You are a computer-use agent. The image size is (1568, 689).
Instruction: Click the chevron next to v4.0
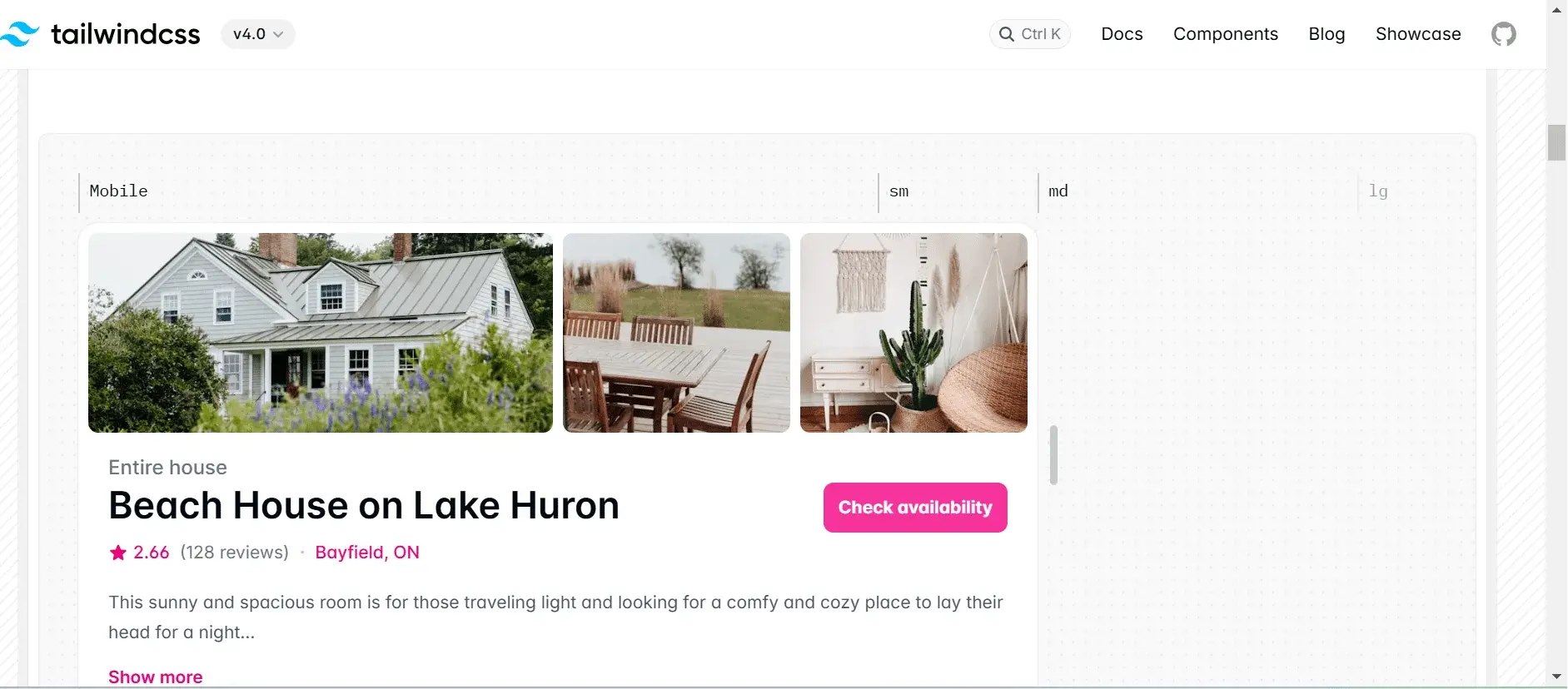click(278, 34)
